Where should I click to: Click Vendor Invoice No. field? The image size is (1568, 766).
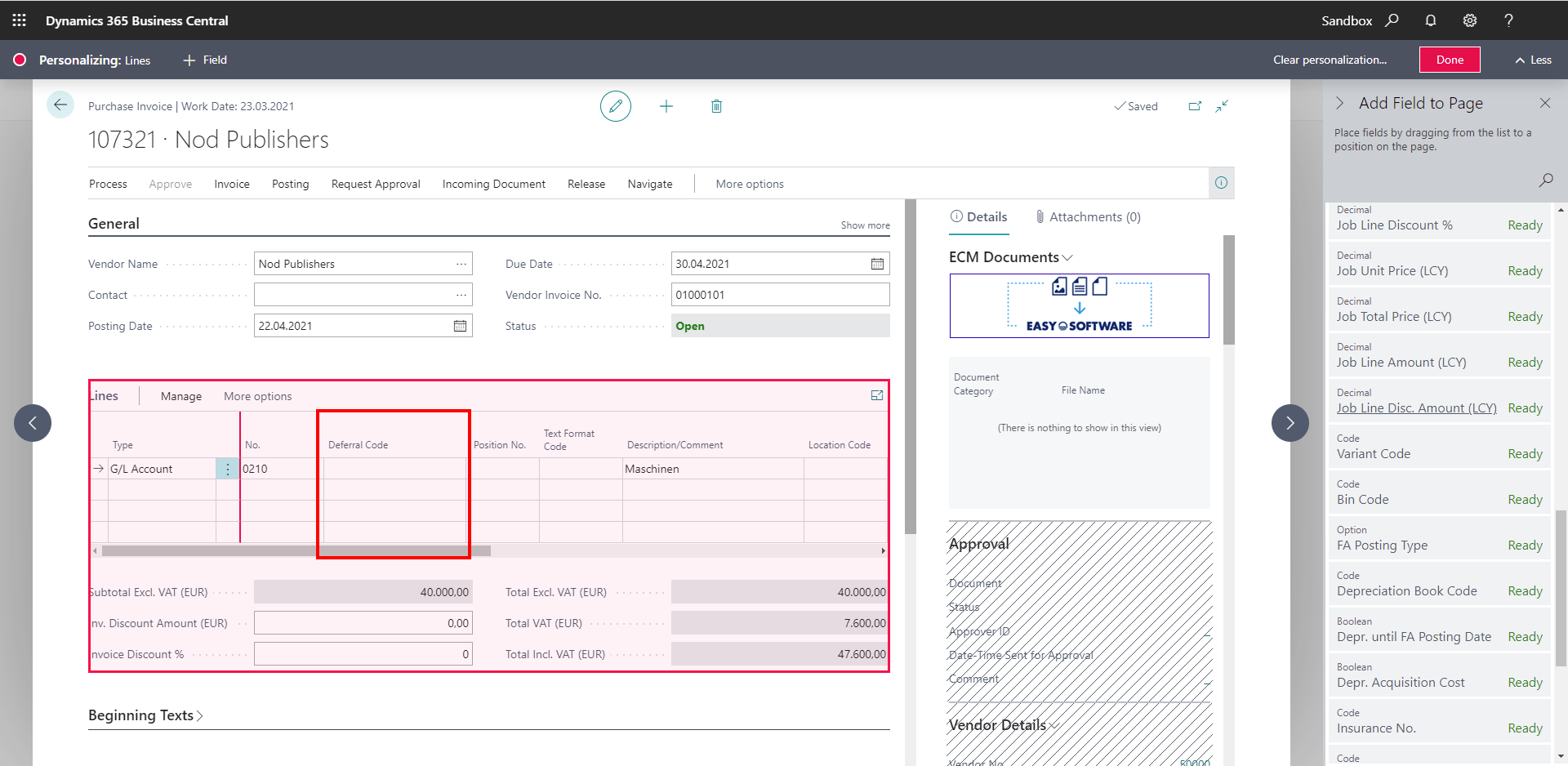coord(780,295)
